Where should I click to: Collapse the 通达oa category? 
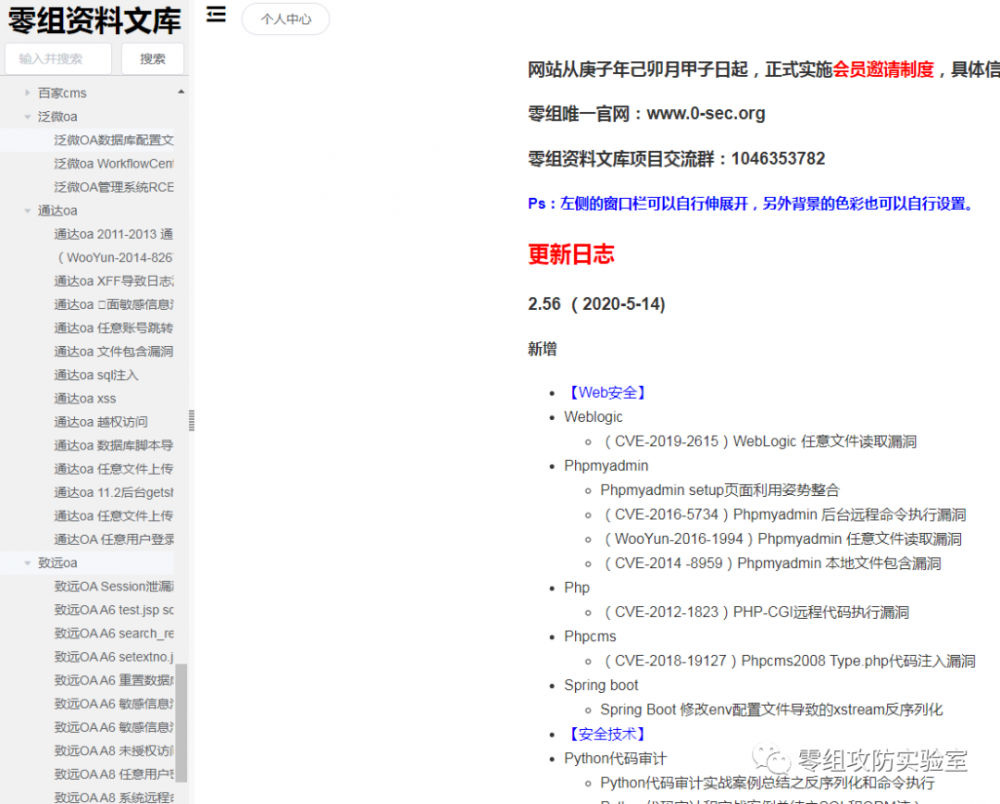26,210
